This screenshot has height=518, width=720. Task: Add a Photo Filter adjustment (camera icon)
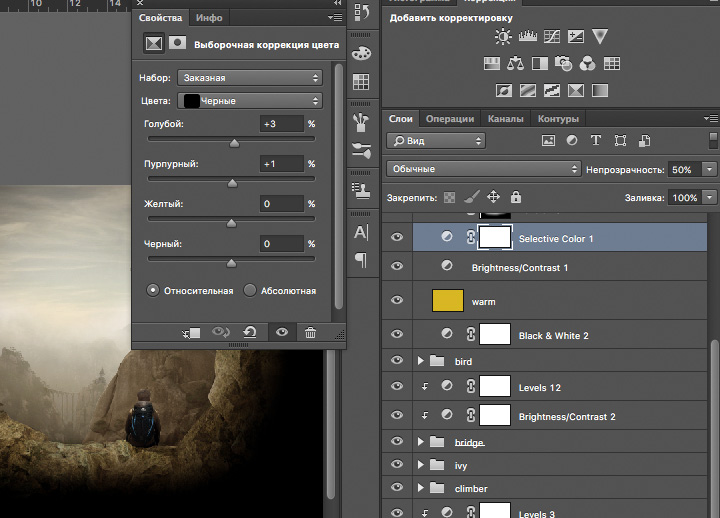[x=563, y=63]
